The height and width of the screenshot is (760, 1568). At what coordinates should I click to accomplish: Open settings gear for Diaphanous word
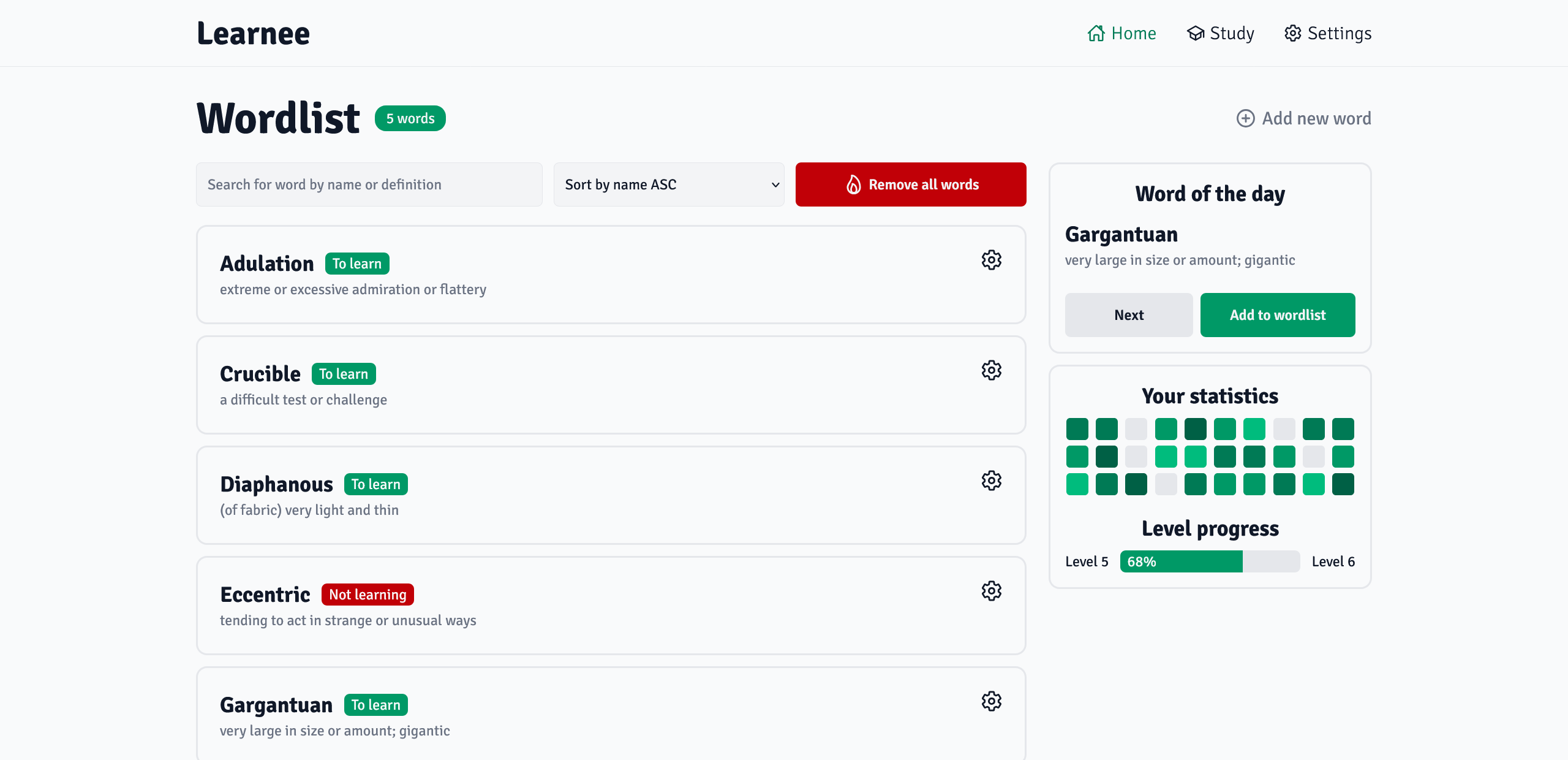tap(991, 481)
